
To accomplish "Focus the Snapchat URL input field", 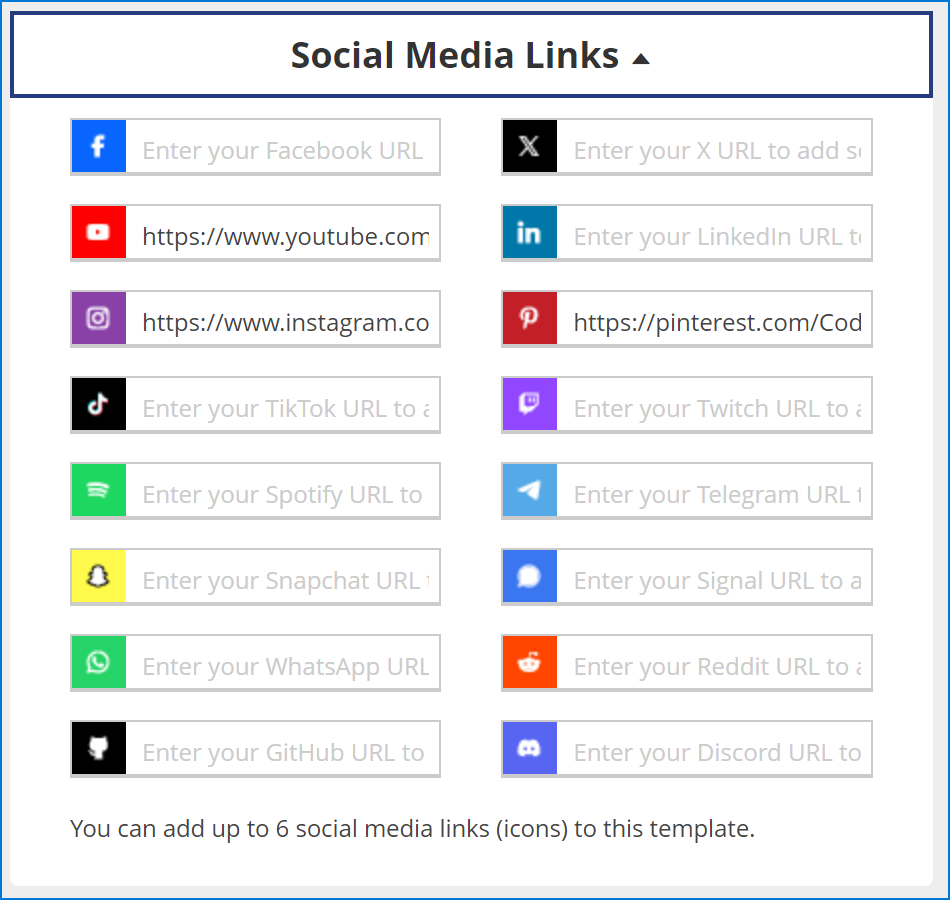I will (x=282, y=577).
